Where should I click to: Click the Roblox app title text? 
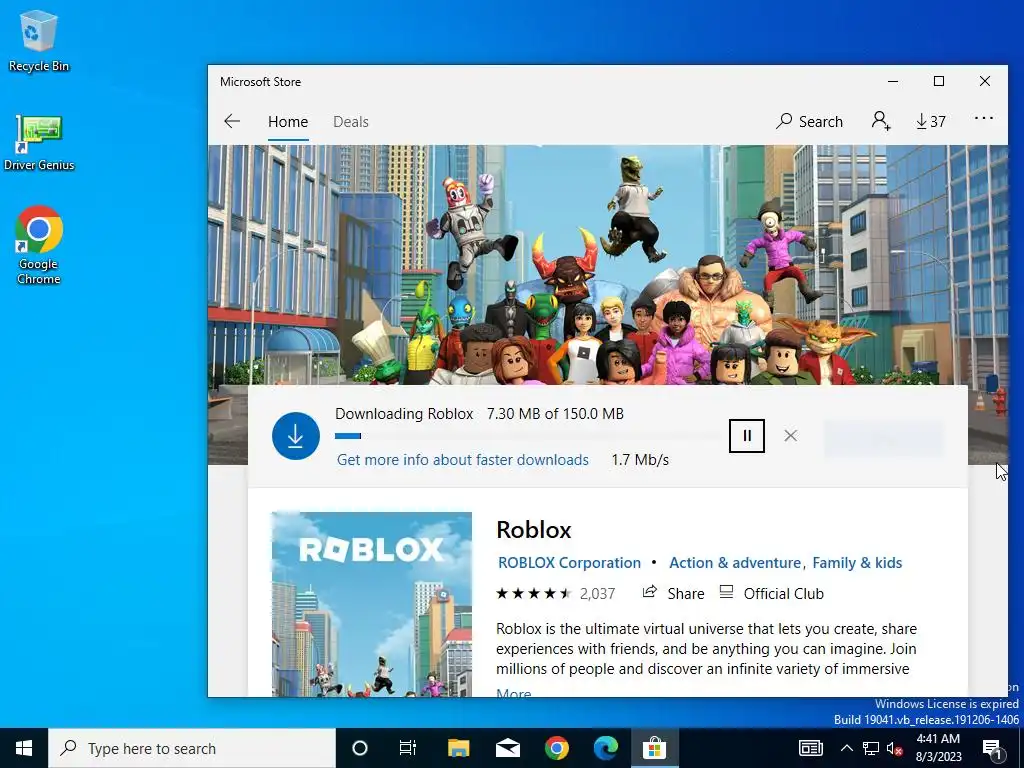534,530
